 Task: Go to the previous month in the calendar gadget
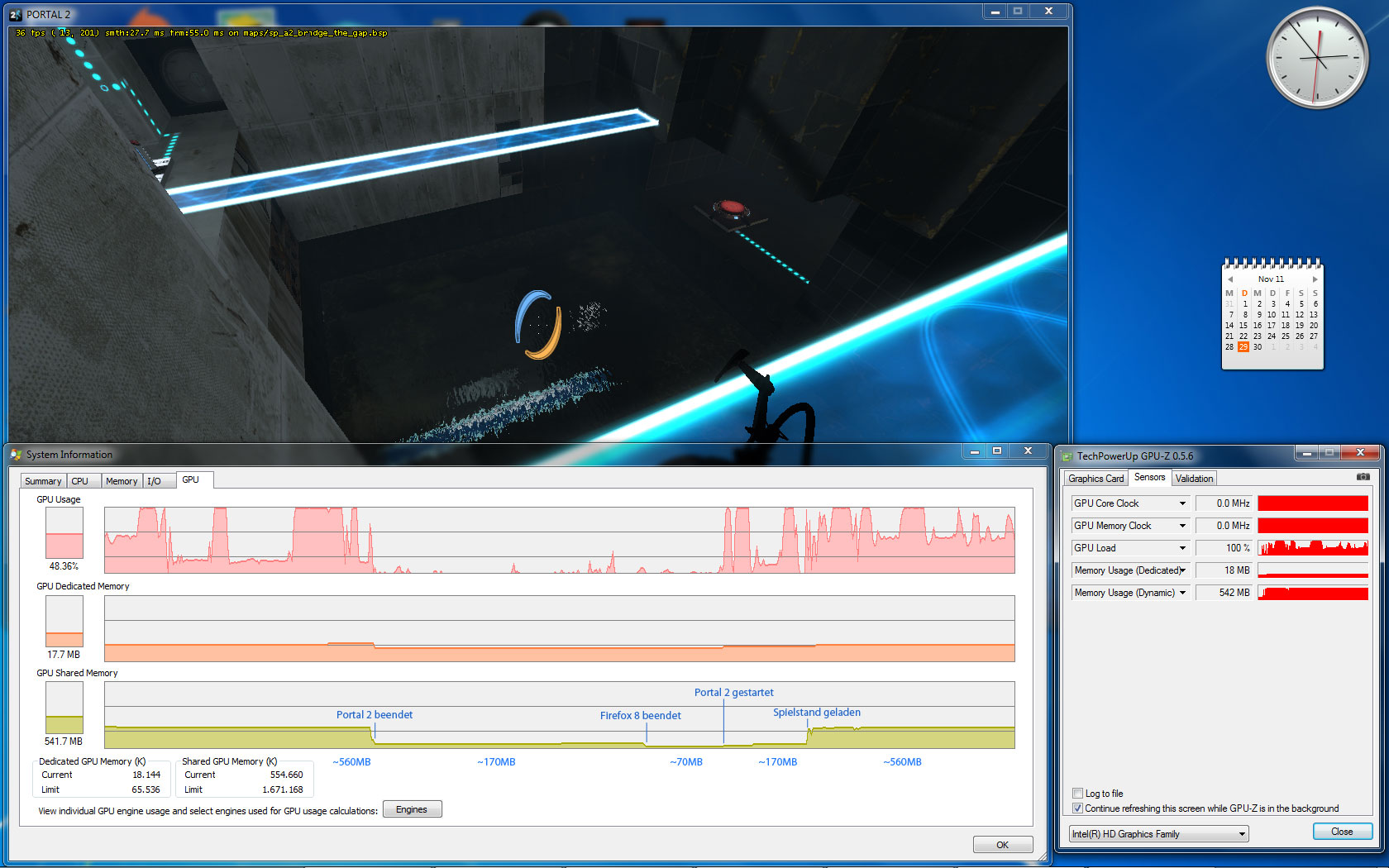tap(1230, 279)
